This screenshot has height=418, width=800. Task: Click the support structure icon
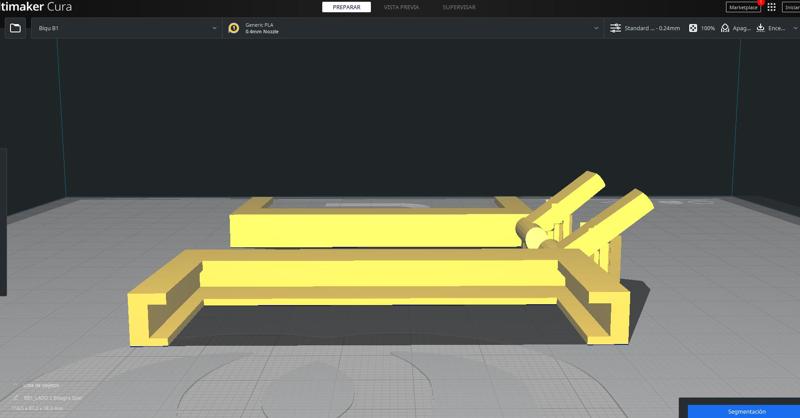pos(725,28)
